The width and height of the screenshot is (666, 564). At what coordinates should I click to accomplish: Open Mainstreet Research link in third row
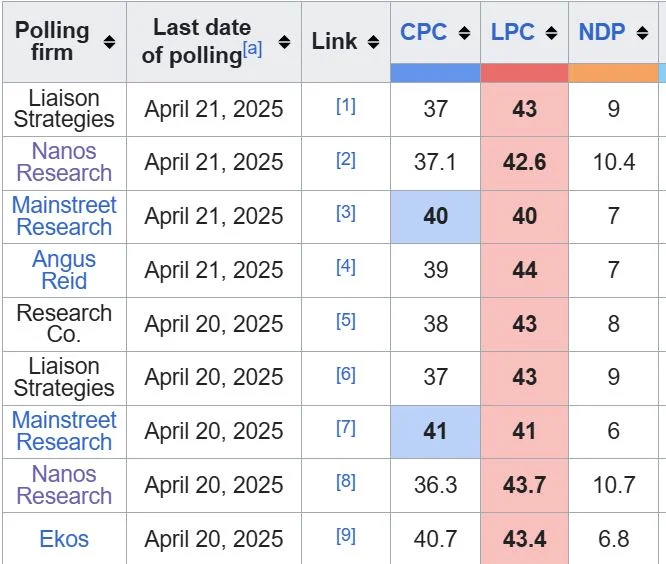[64, 216]
